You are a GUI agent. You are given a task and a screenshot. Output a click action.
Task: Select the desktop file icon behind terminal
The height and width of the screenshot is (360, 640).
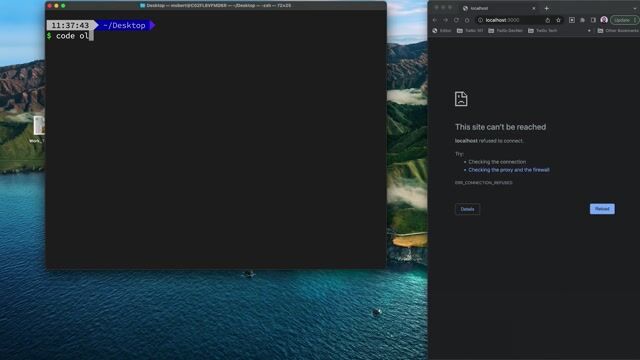tap(39, 125)
